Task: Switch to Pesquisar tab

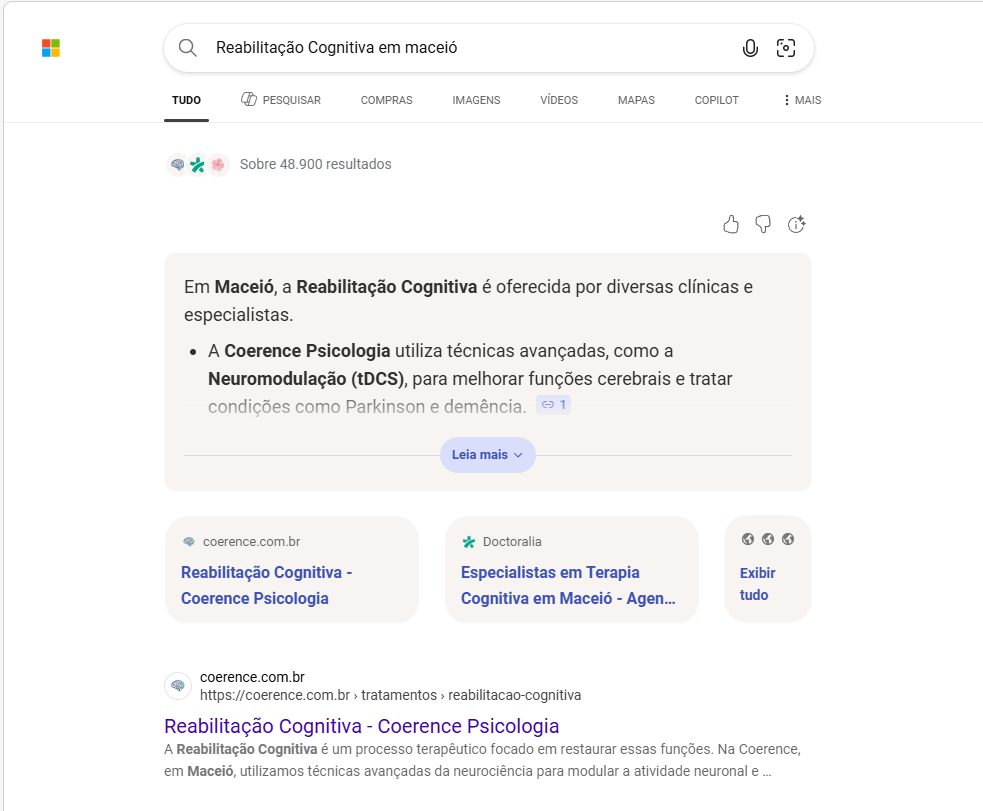Action: click(x=281, y=100)
